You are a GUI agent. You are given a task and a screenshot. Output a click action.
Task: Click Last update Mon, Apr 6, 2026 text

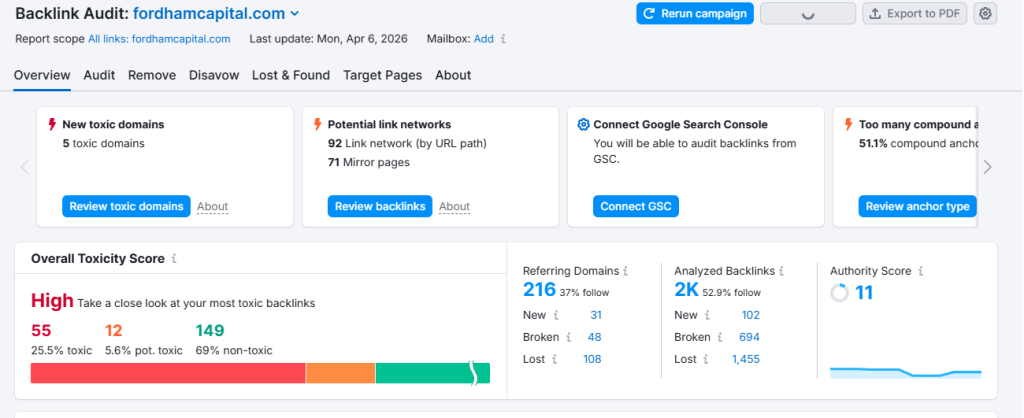tap(328, 39)
